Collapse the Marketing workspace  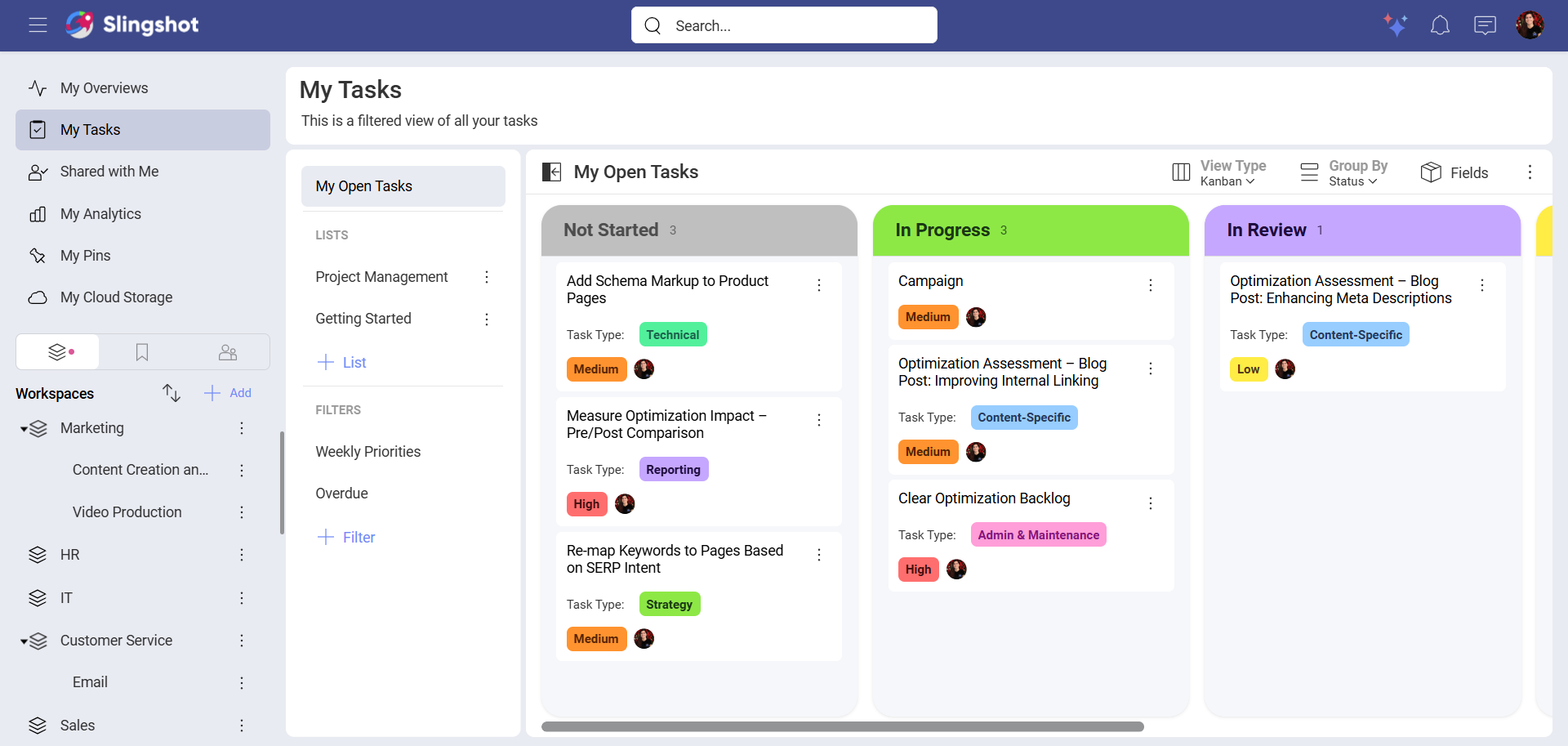[22, 427]
